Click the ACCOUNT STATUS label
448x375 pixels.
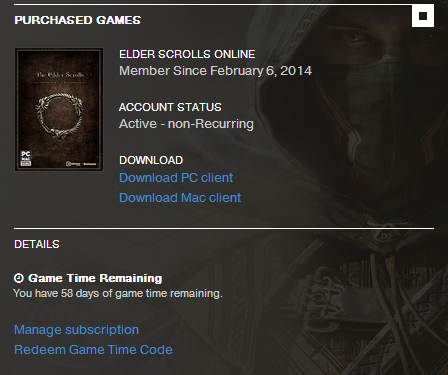(x=170, y=107)
